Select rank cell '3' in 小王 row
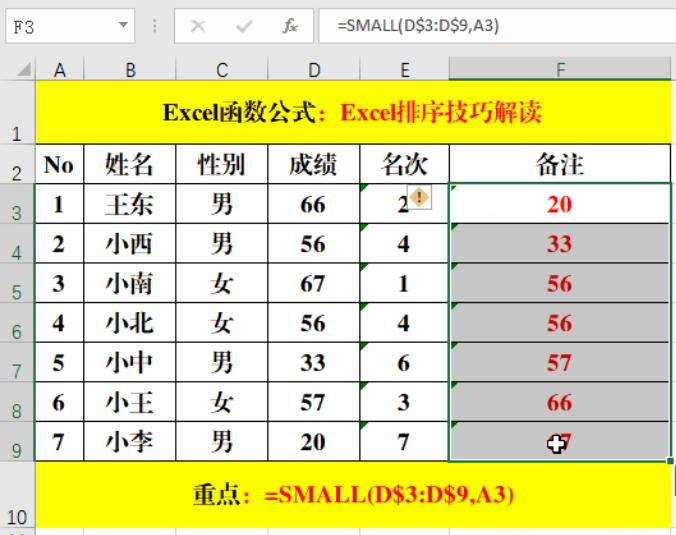 click(x=404, y=402)
